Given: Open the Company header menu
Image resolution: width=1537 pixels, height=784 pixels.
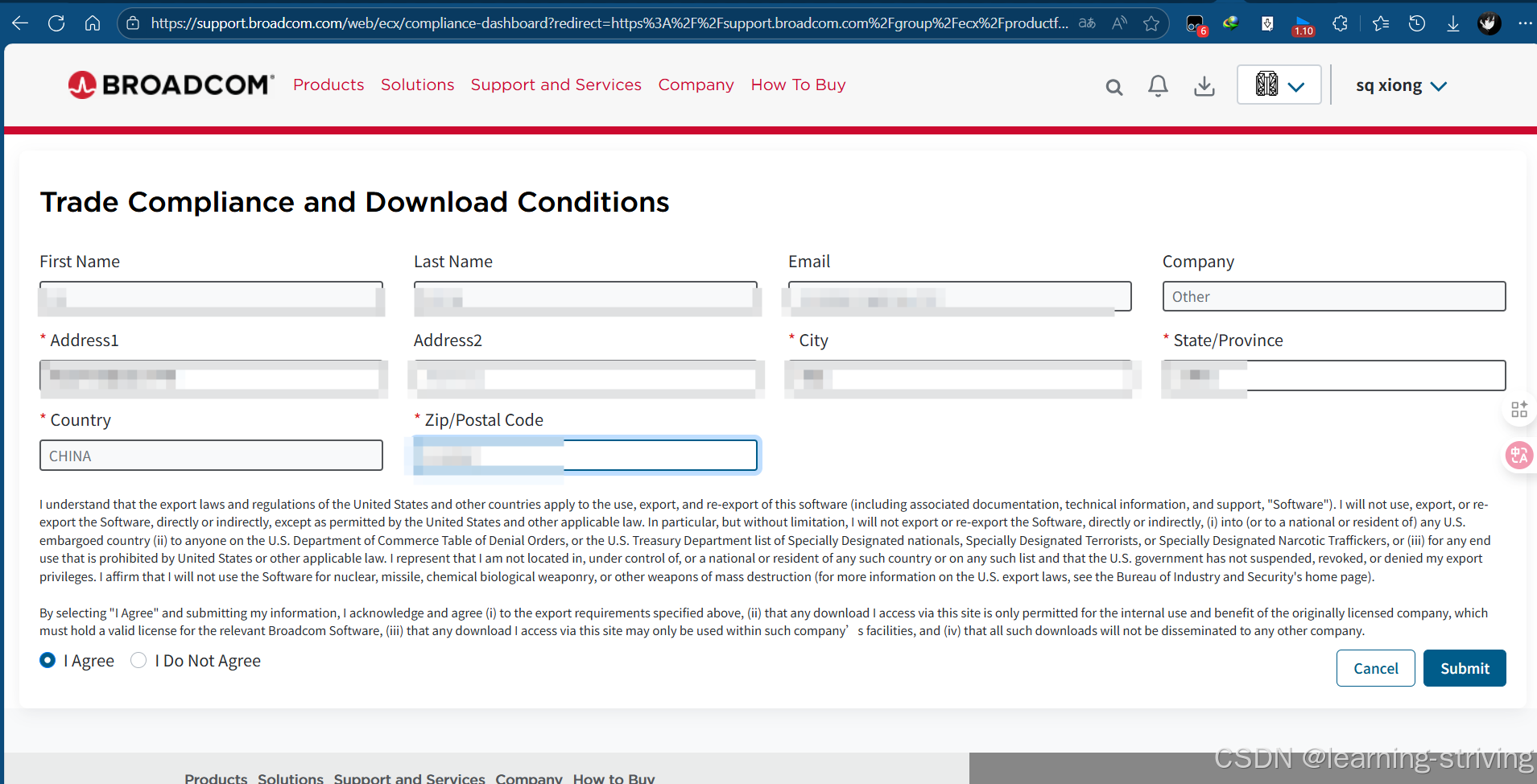Looking at the screenshot, I should 696,85.
